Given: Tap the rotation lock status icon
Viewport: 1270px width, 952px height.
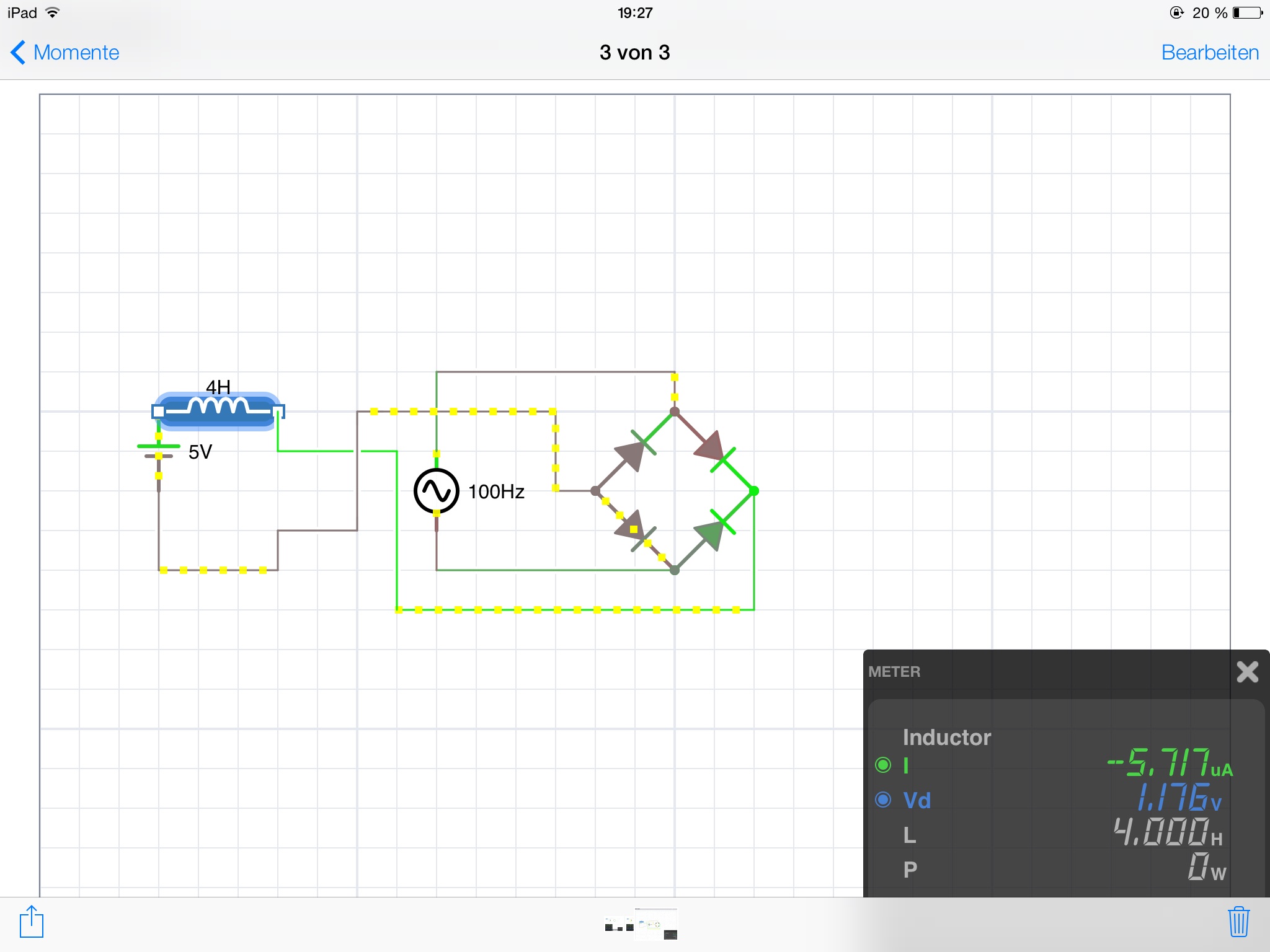Looking at the screenshot, I should tap(1176, 12).
